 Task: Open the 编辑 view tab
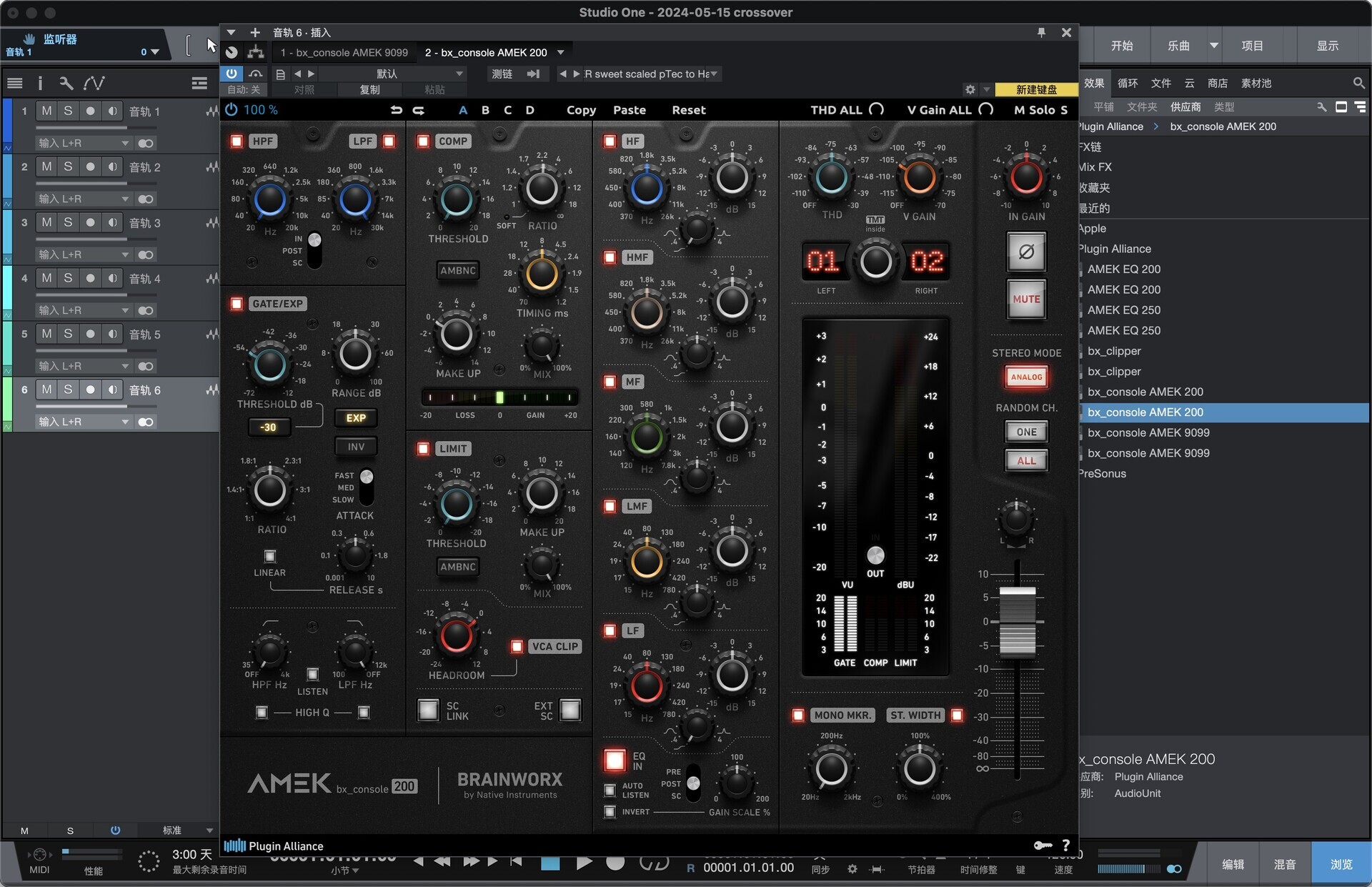coord(1233,864)
